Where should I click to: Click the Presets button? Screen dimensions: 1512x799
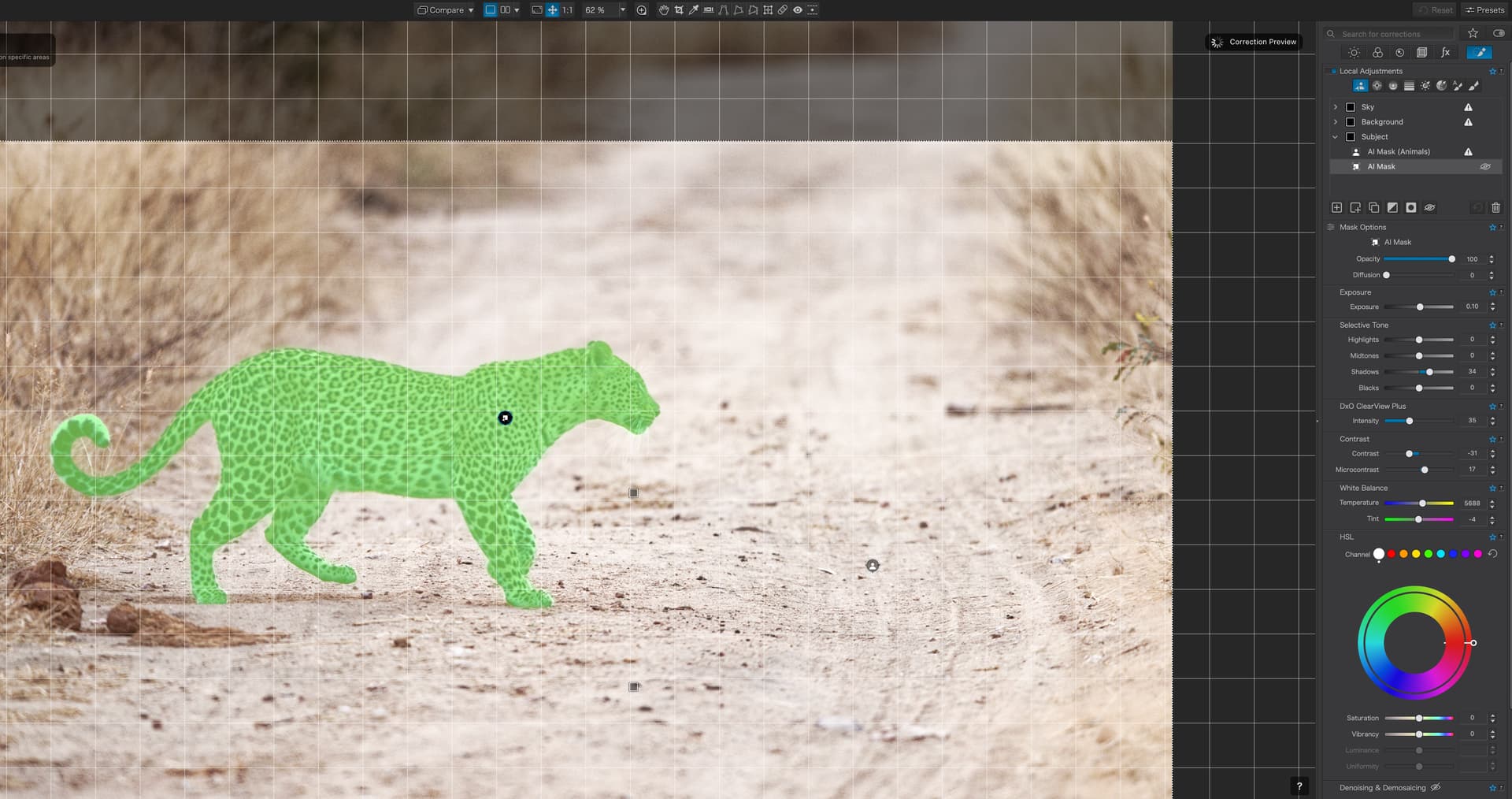click(x=1484, y=10)
